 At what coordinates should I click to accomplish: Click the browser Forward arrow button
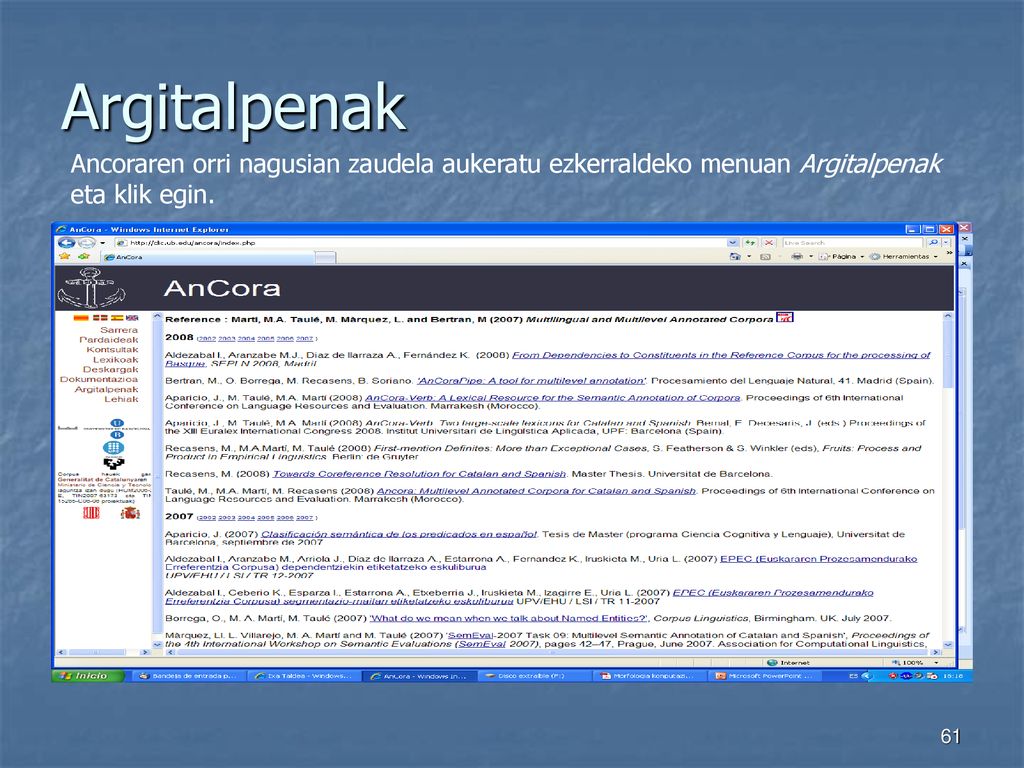pos(87,243)
